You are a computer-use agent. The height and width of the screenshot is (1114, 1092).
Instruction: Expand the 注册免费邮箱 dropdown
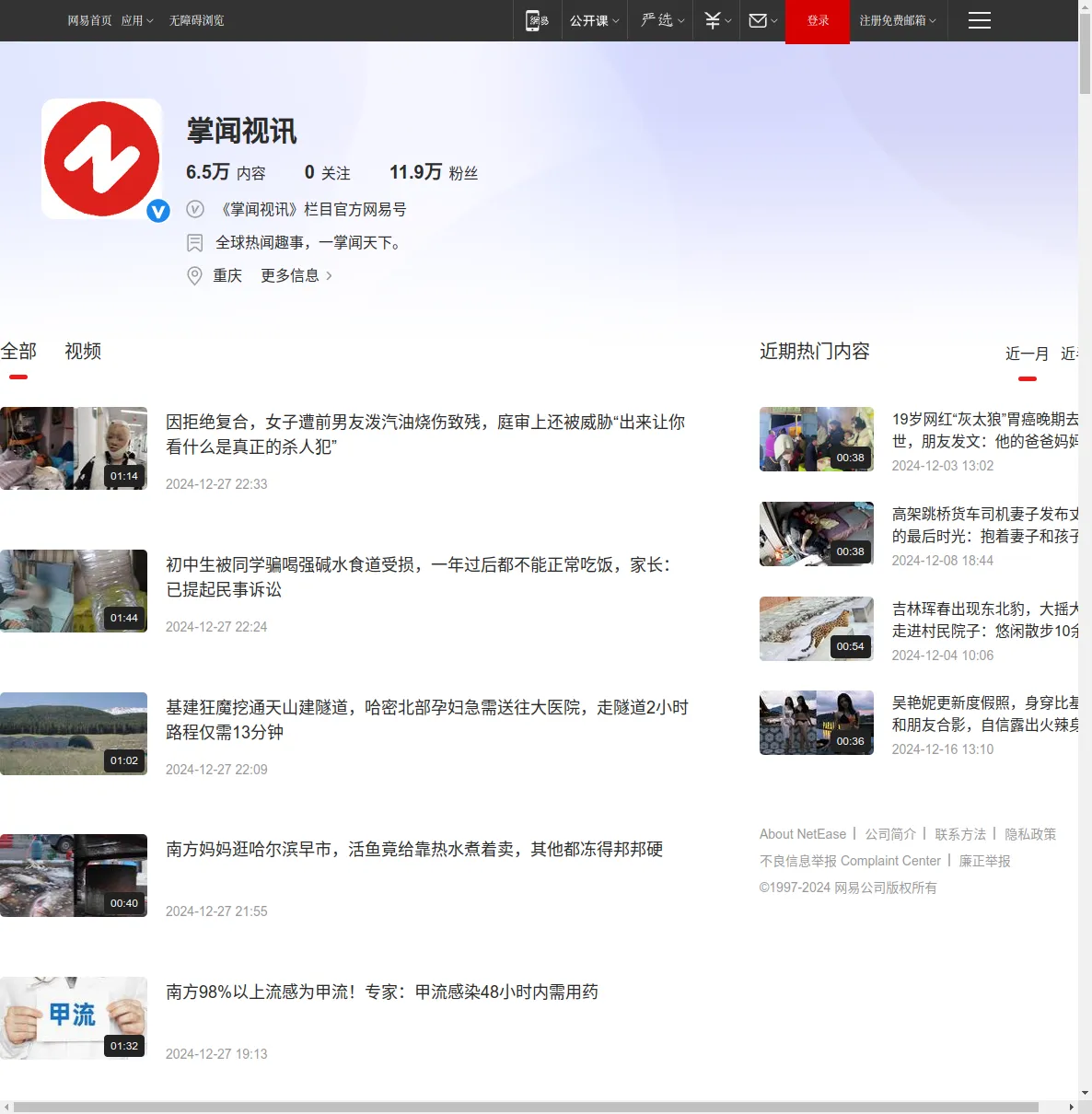[898, 20]
